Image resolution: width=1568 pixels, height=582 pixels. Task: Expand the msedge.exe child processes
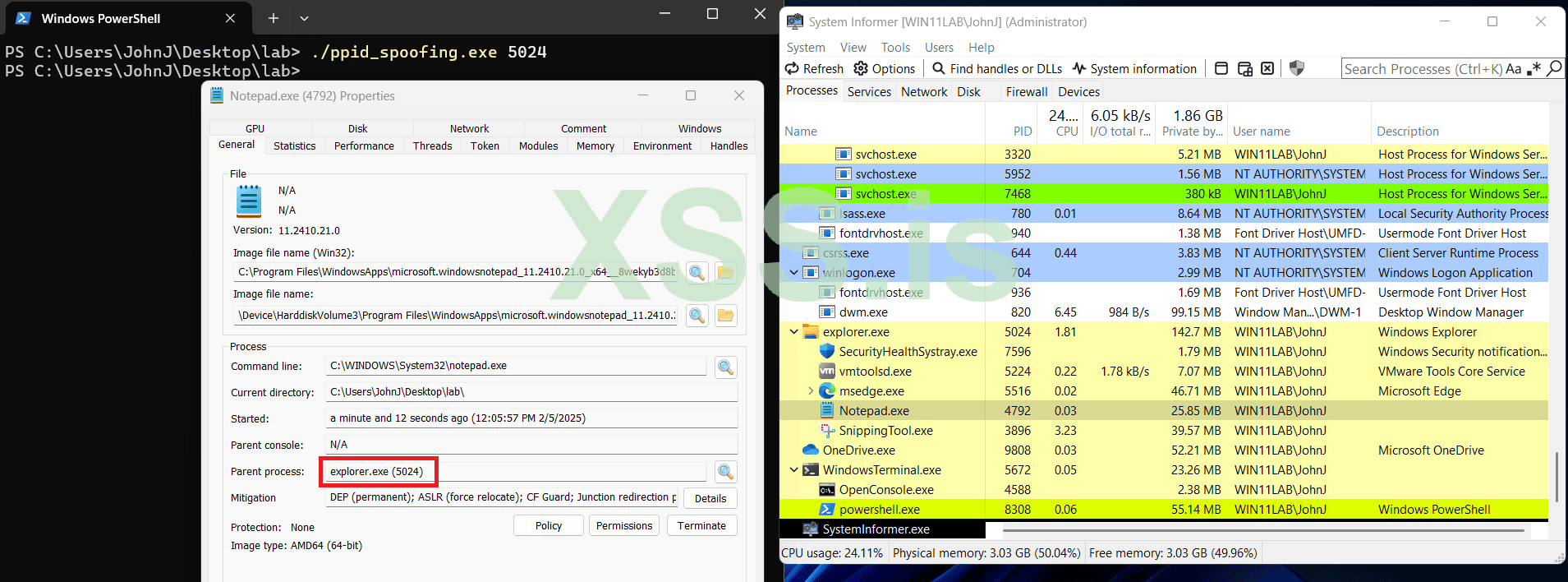pos(811,390)
